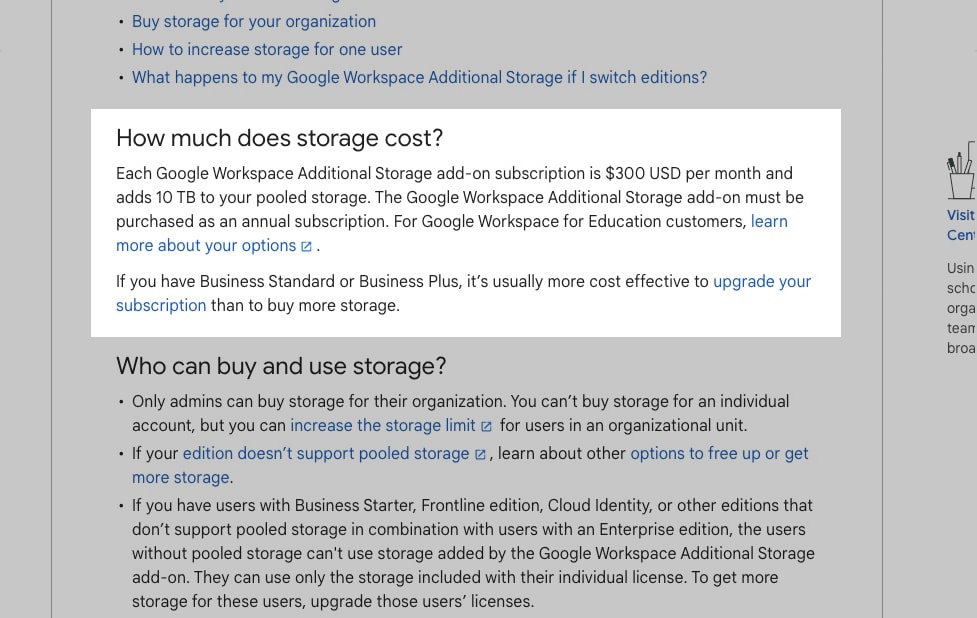This screenshot has height=618, width=977.
Task: Click the word 'subscription' link on the second line
Action: point(161,305)
